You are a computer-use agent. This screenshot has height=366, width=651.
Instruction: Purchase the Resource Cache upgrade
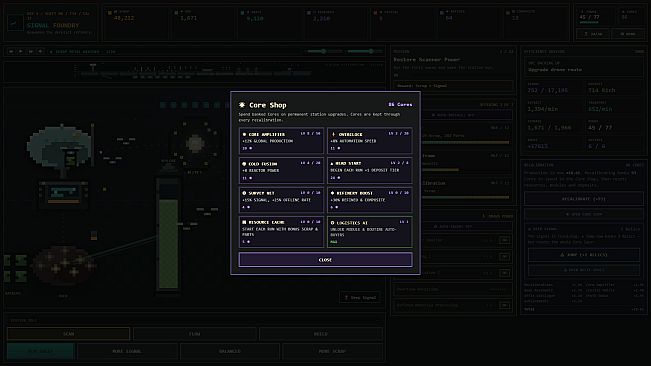point(281,232)
